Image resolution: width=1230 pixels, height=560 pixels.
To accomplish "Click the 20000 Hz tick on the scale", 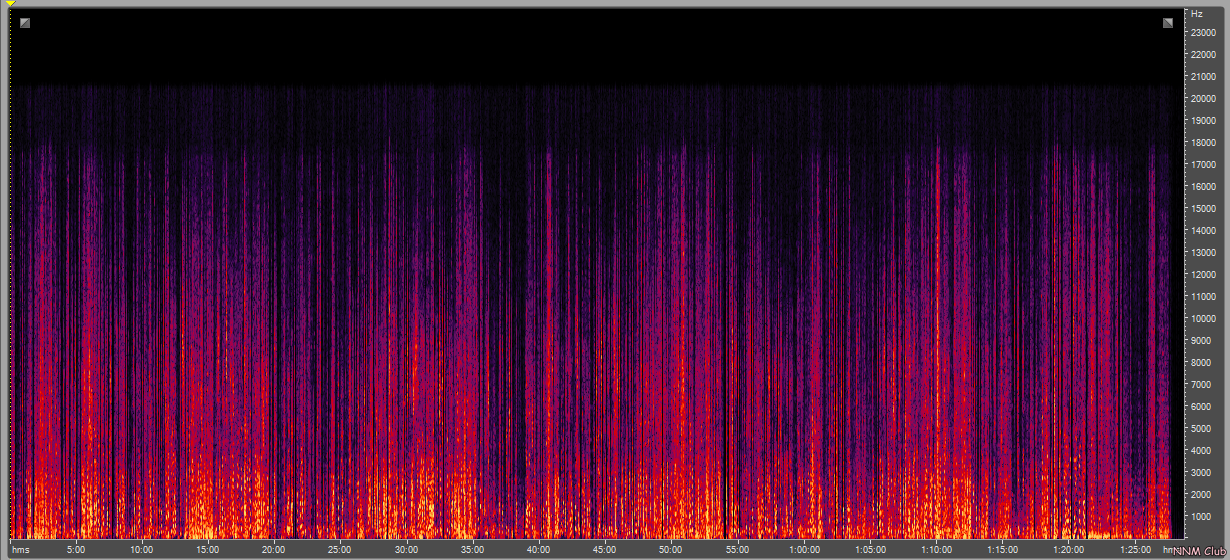I will pyautogui.click(x=1202, y=99).
